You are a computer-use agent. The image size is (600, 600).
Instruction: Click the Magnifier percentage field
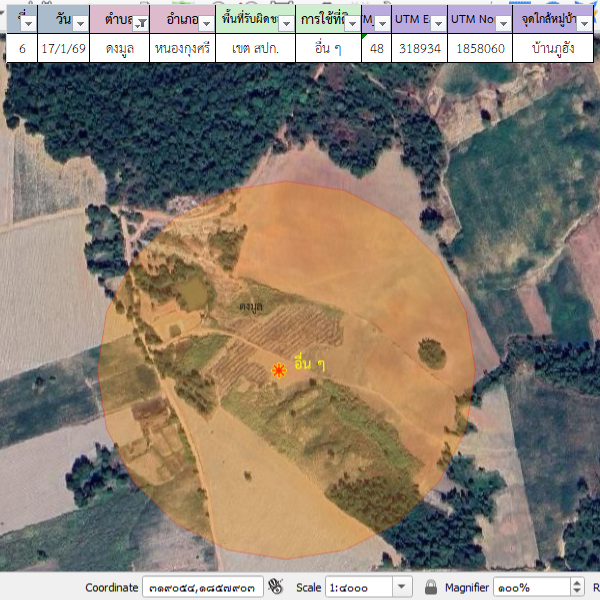(530, 587)
